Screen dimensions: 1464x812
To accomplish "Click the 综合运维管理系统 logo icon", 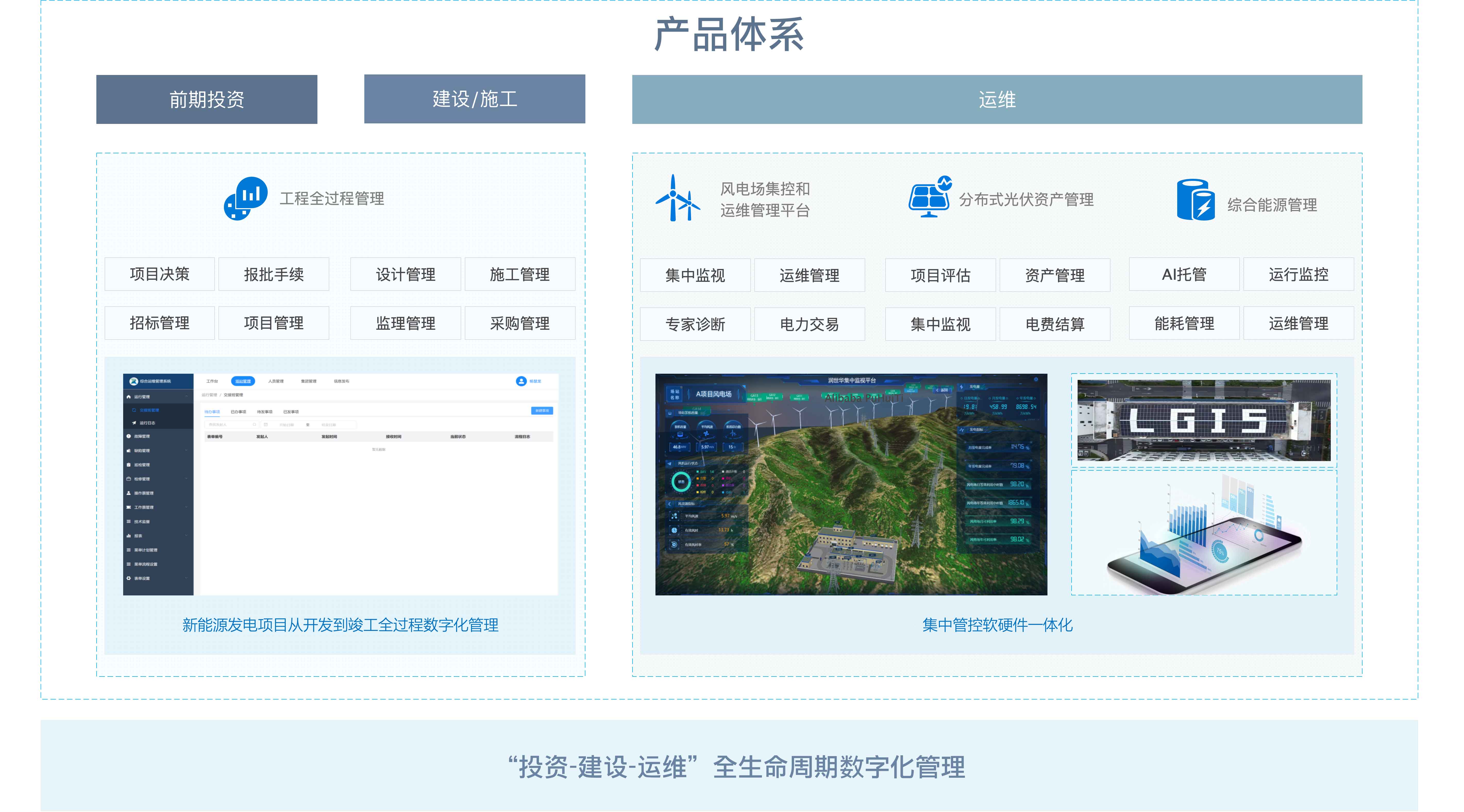I will pyautogui.click(x=133, y=381).
